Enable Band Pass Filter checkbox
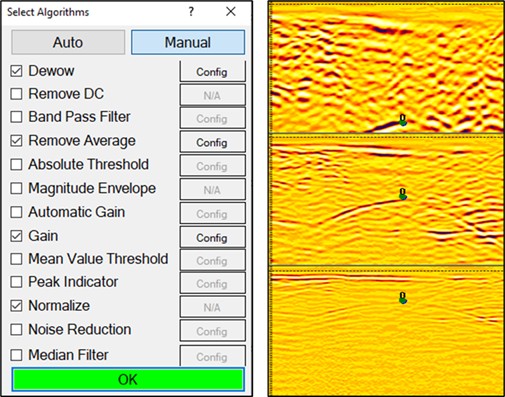 pos(16,117)
